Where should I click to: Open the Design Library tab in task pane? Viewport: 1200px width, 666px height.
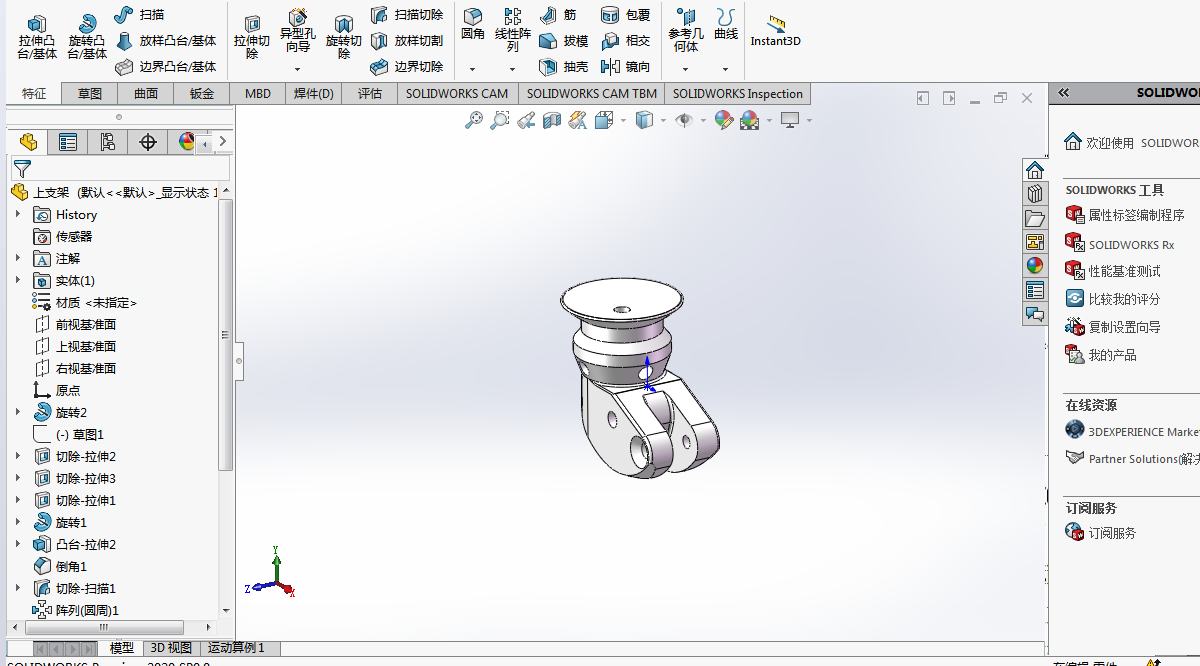[x=1035, y=193]
